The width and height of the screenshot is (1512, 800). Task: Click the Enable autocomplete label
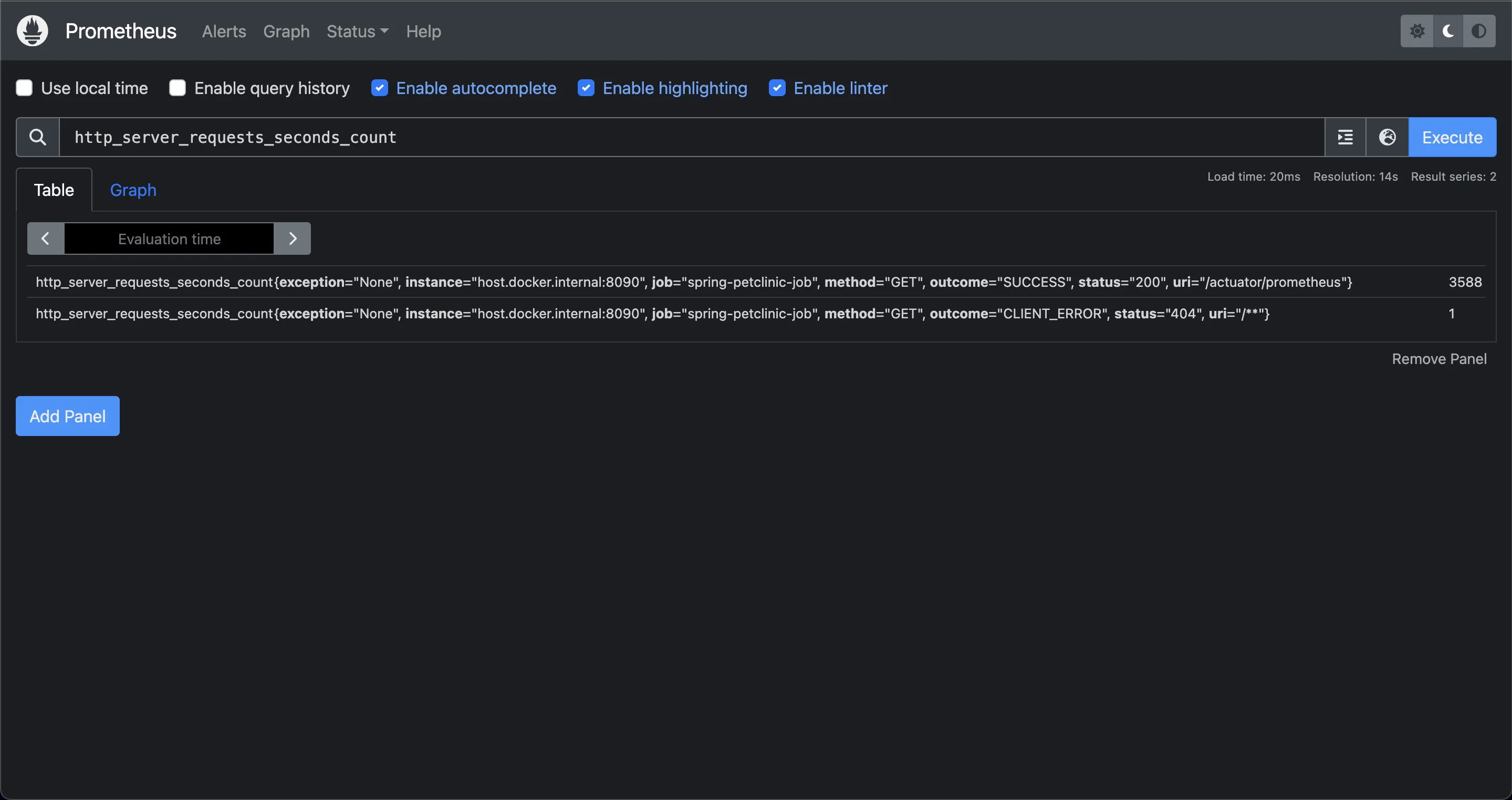coord(476,88)
